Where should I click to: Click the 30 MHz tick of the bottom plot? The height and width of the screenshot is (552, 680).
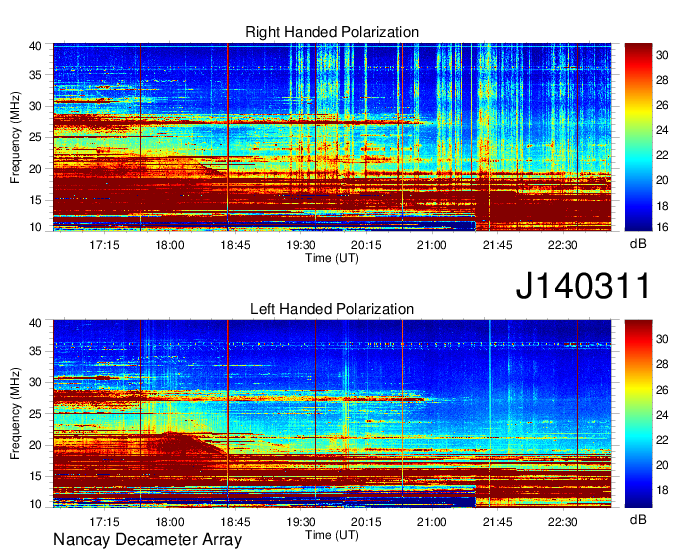coord(35,382)
